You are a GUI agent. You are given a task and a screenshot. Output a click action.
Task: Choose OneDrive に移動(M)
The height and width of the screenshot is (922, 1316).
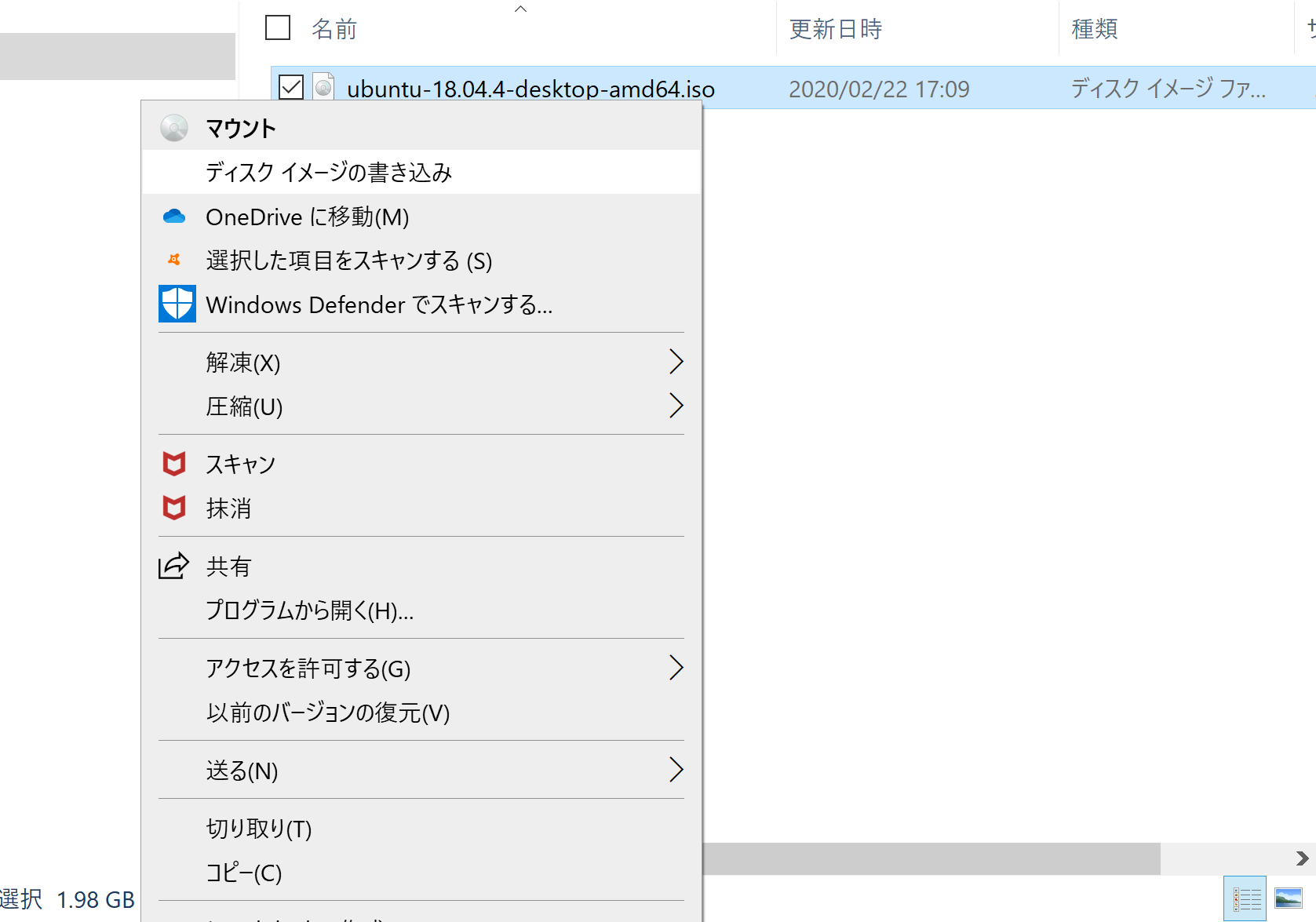click(x=421, y=217)
